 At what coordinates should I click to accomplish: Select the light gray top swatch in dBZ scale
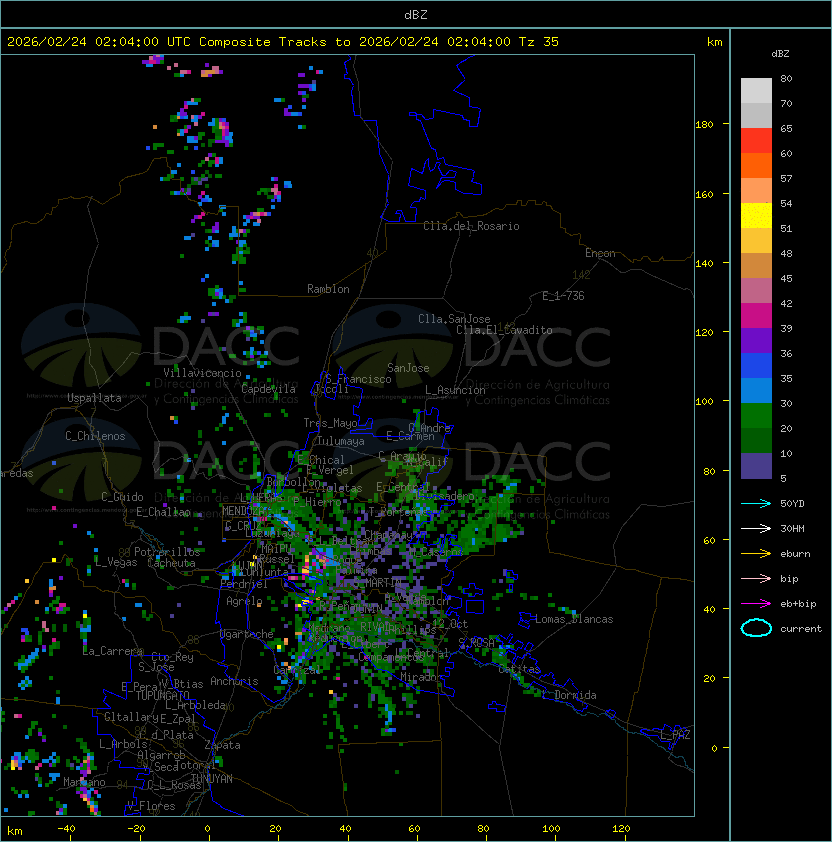756,91
